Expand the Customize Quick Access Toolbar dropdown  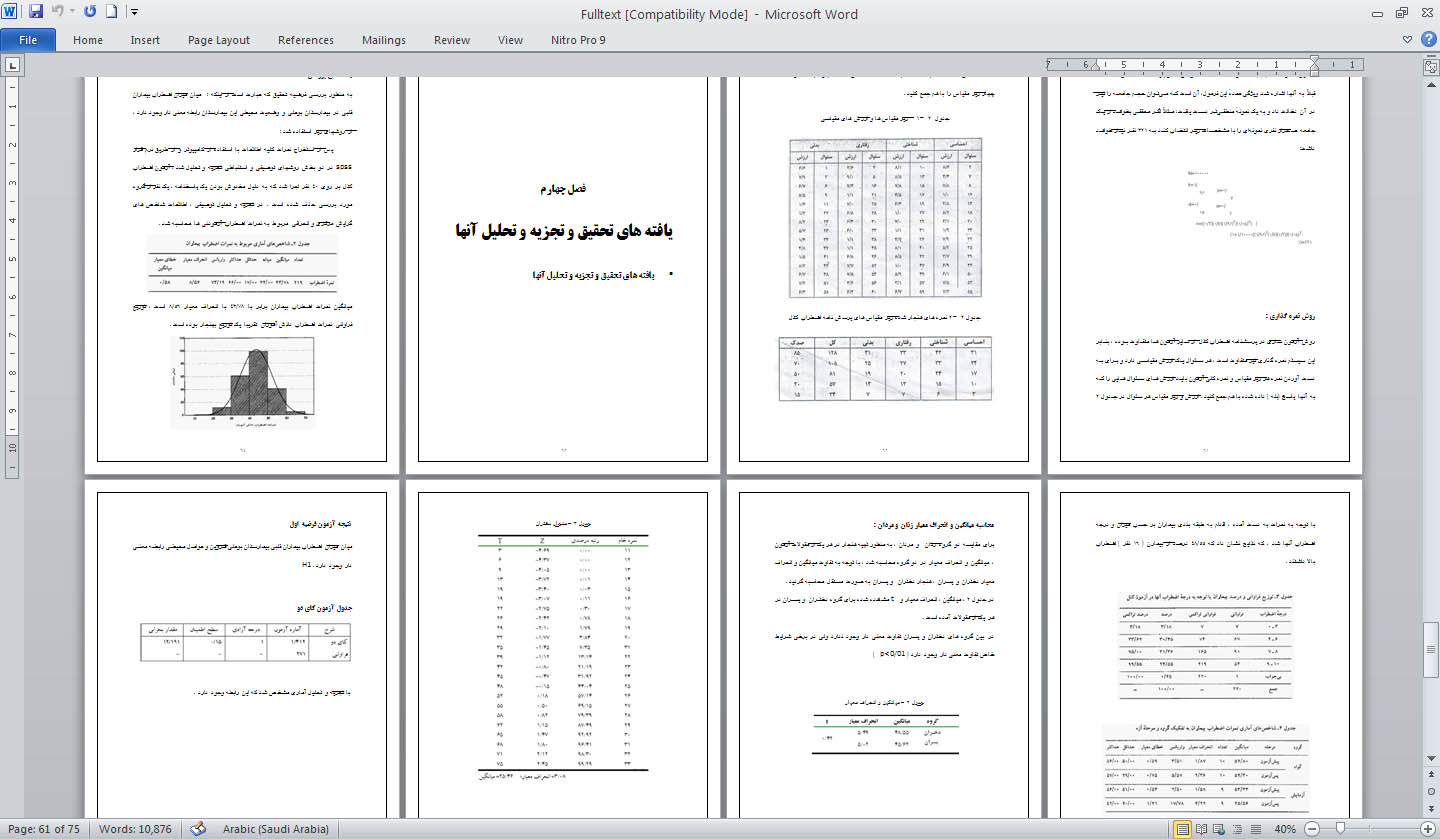135,13
